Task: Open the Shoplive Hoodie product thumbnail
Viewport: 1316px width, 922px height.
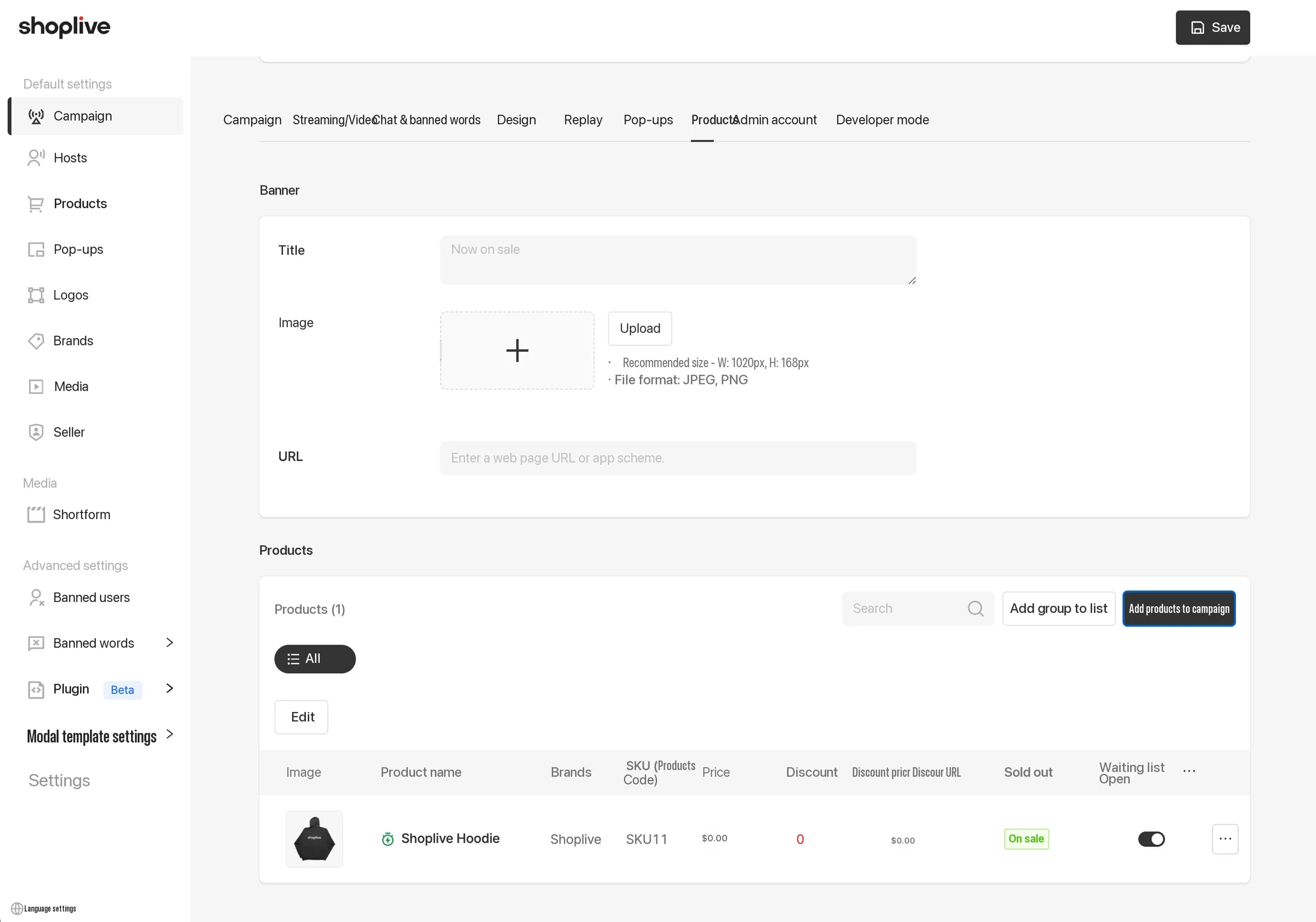Action: [x=314, y=839]
